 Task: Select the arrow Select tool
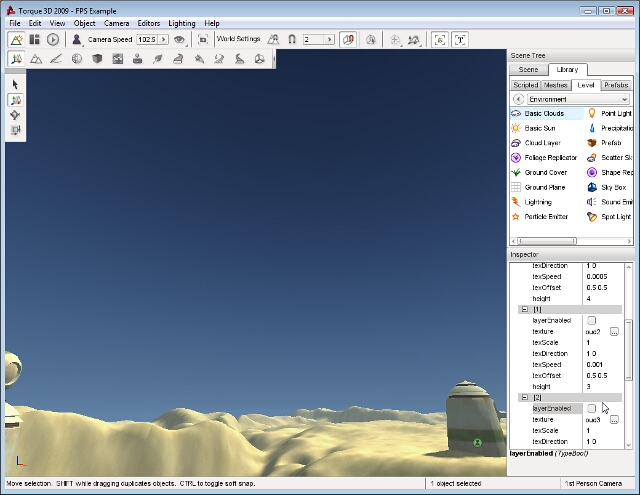point(16,85)
